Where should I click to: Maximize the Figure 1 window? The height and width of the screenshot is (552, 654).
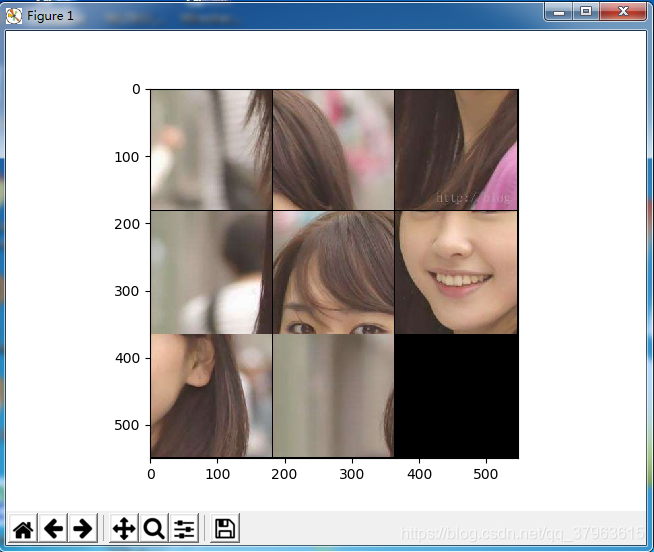point(586,11)
